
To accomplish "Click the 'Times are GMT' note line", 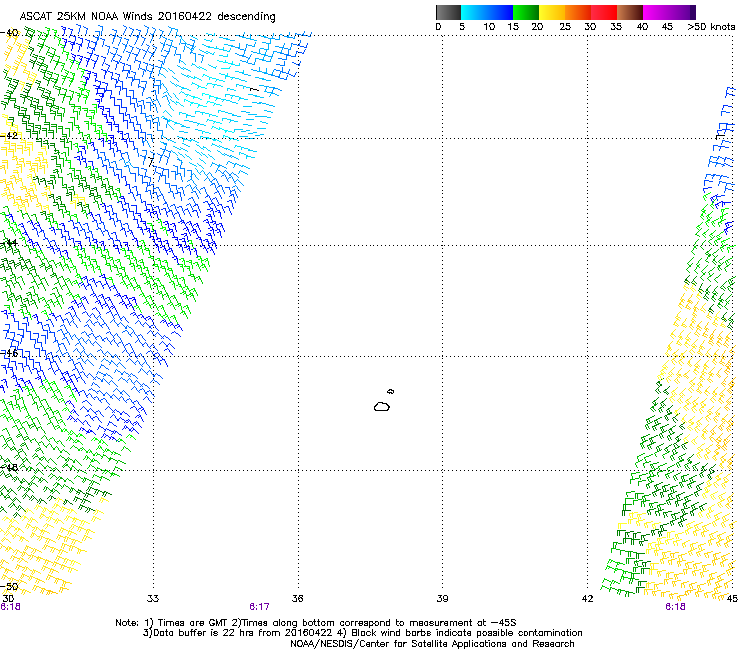I will point(316,623).
